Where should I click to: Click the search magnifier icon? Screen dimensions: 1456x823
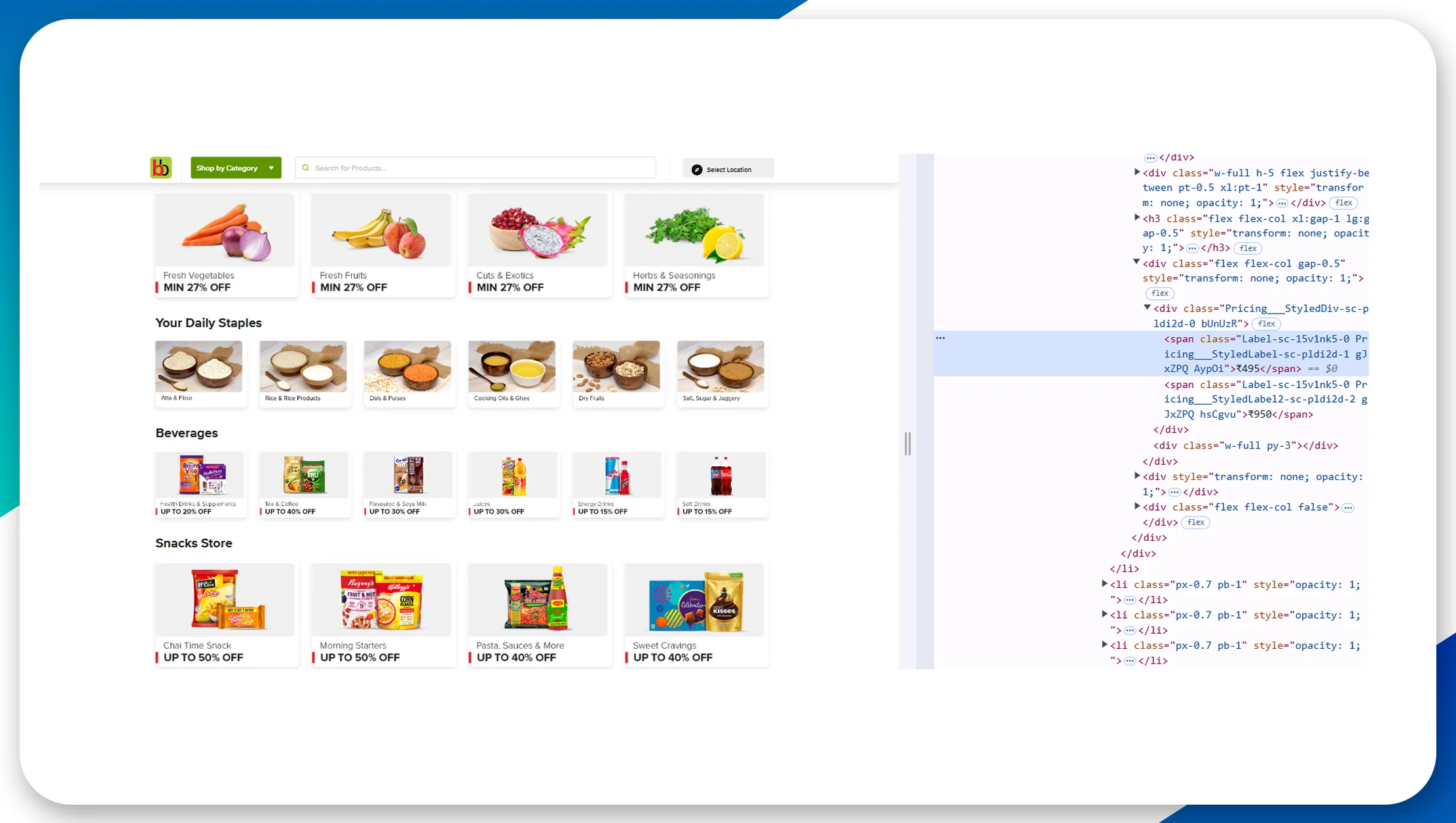point(305,168)
